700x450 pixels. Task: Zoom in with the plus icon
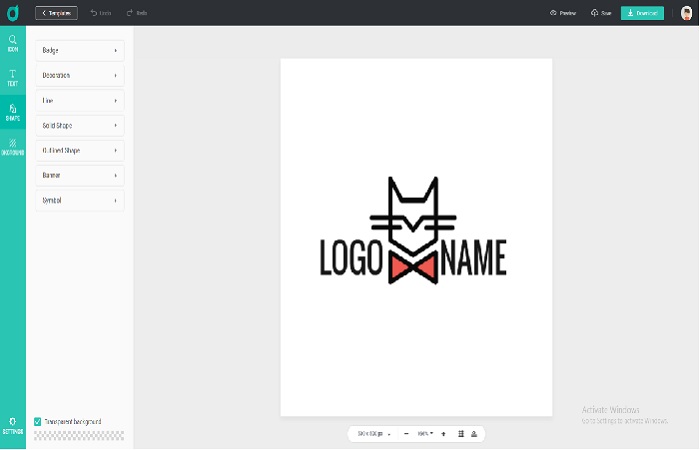443,433
